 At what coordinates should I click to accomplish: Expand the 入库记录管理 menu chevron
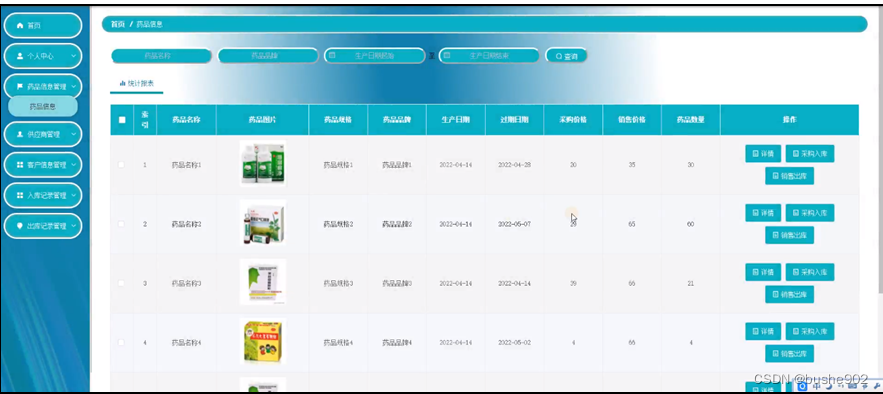73,195
